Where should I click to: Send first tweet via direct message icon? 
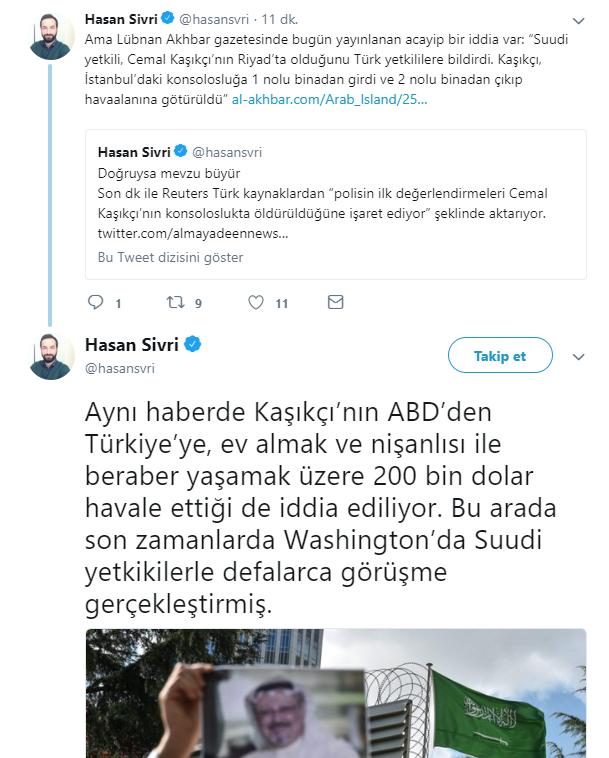click(336, 302)
